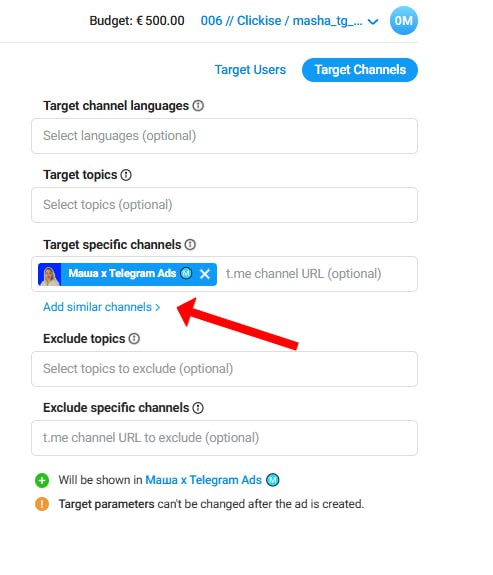Open Маша x Telegram Ads link at bottom

point(204,480)
